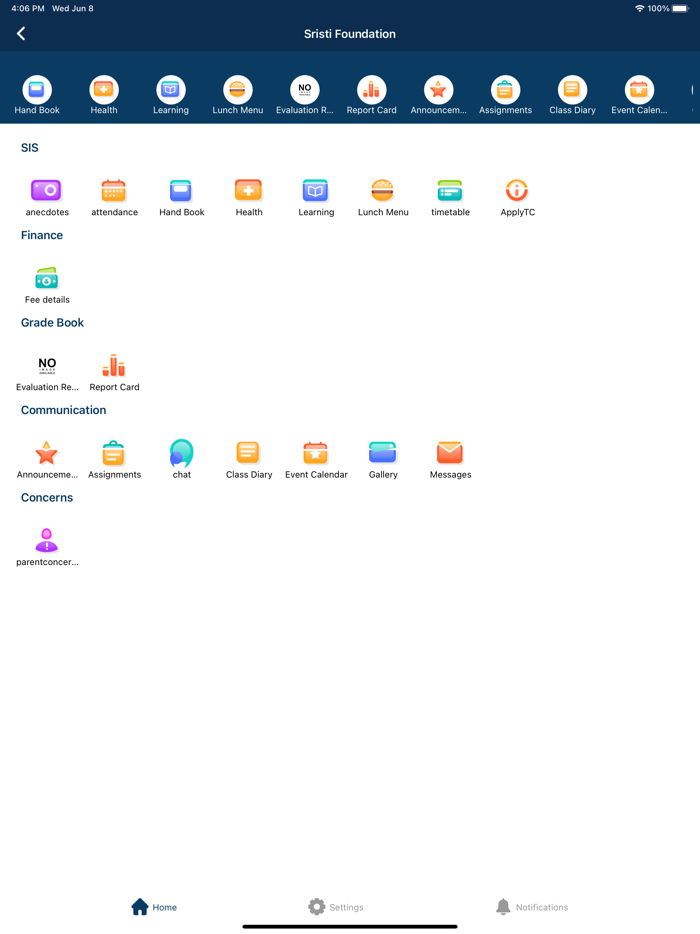Switch to the Home tab
Image resolution: width=700 pixels, height=934 pixels.
click(x=154, y=907)
